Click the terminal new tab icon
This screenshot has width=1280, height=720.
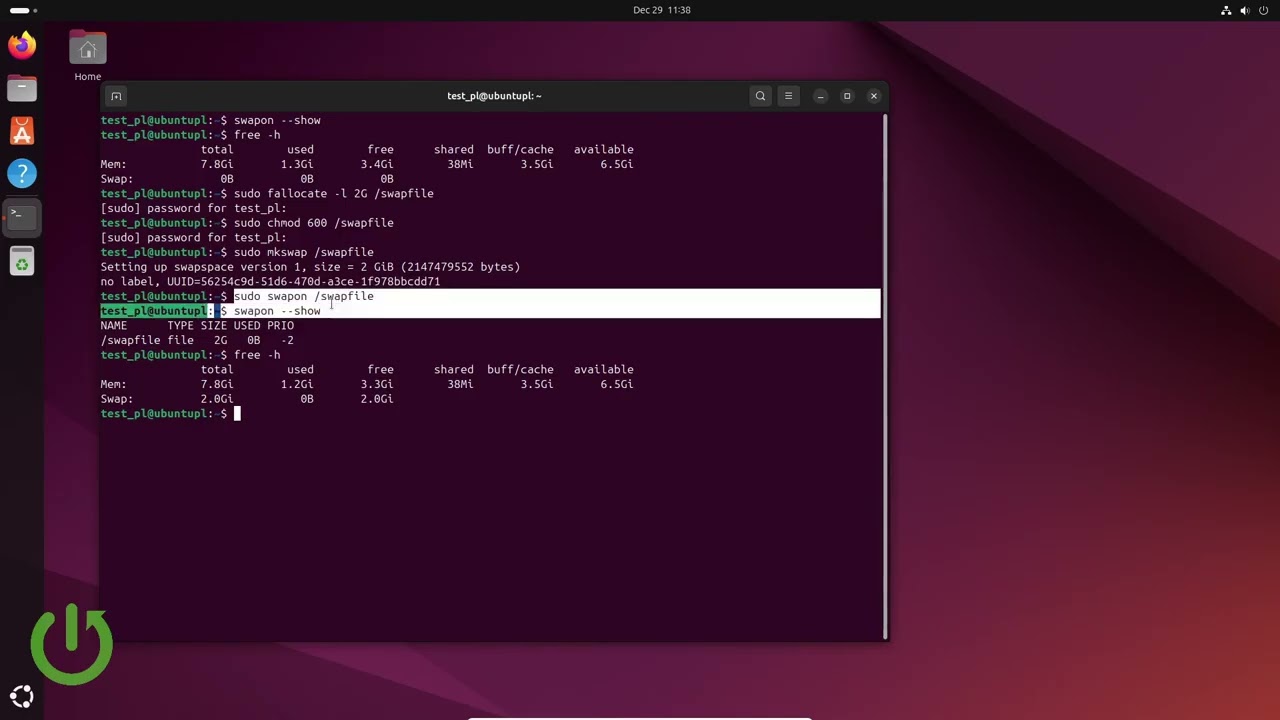116,96
